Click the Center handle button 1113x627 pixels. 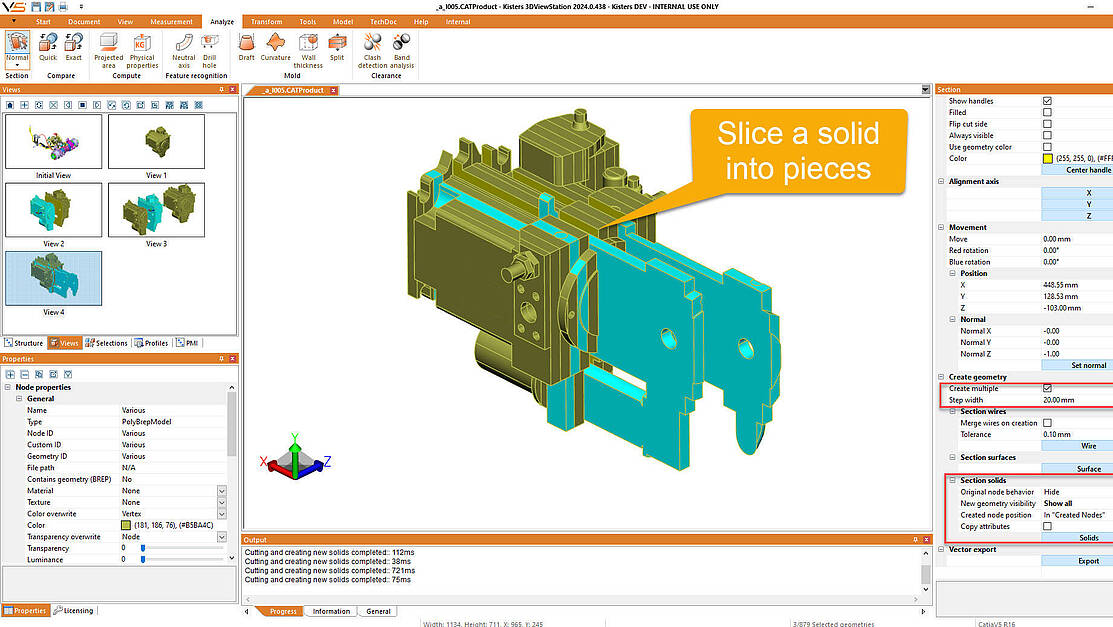(x=1078, y=170)
